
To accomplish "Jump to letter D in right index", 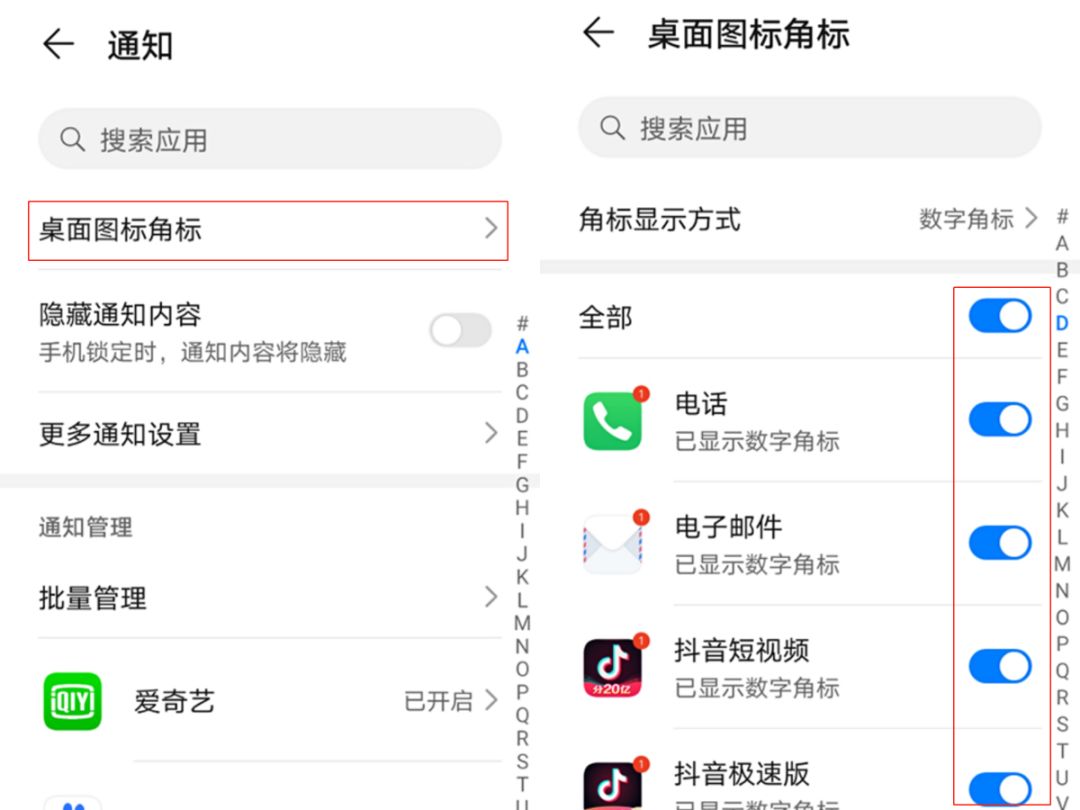I will pyautogui.click(x=1062, y=323).
